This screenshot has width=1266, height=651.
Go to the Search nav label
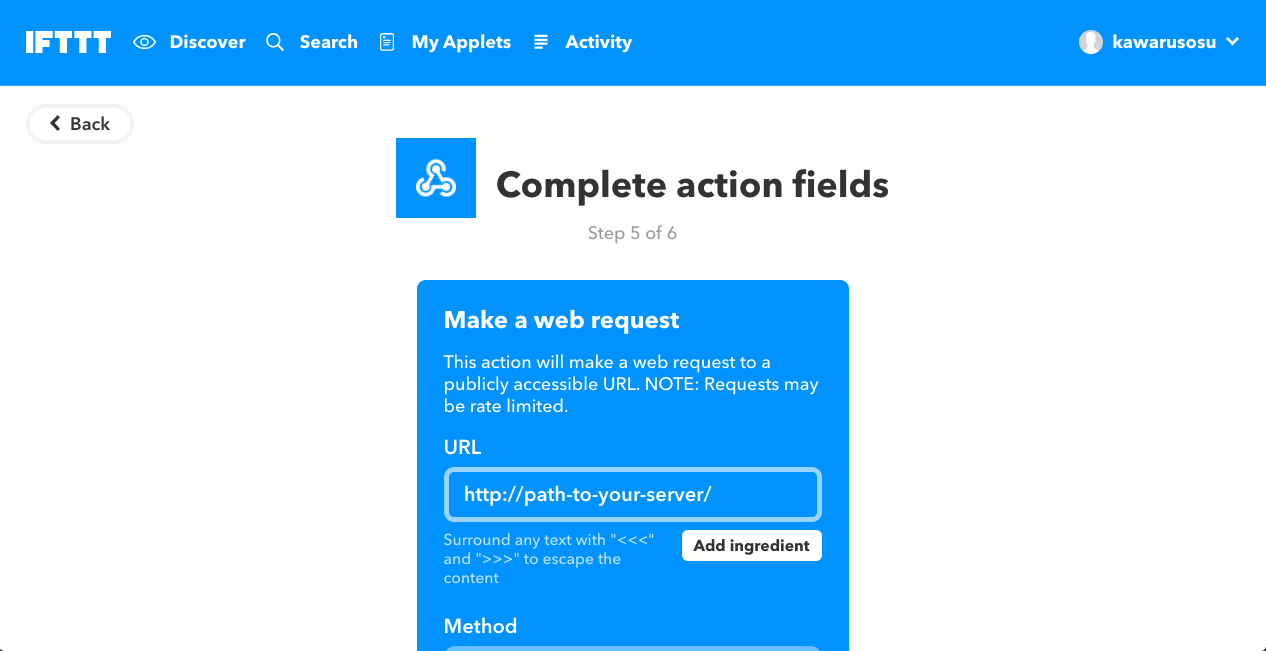[328, 42]
